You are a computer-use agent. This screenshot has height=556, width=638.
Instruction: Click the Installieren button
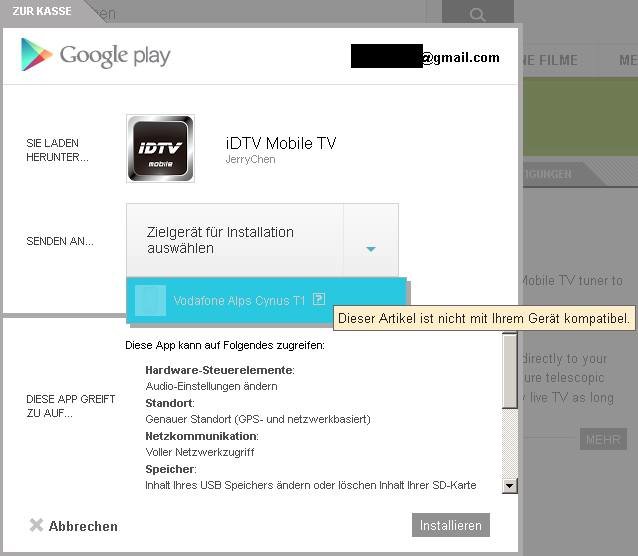coord(450,525)
